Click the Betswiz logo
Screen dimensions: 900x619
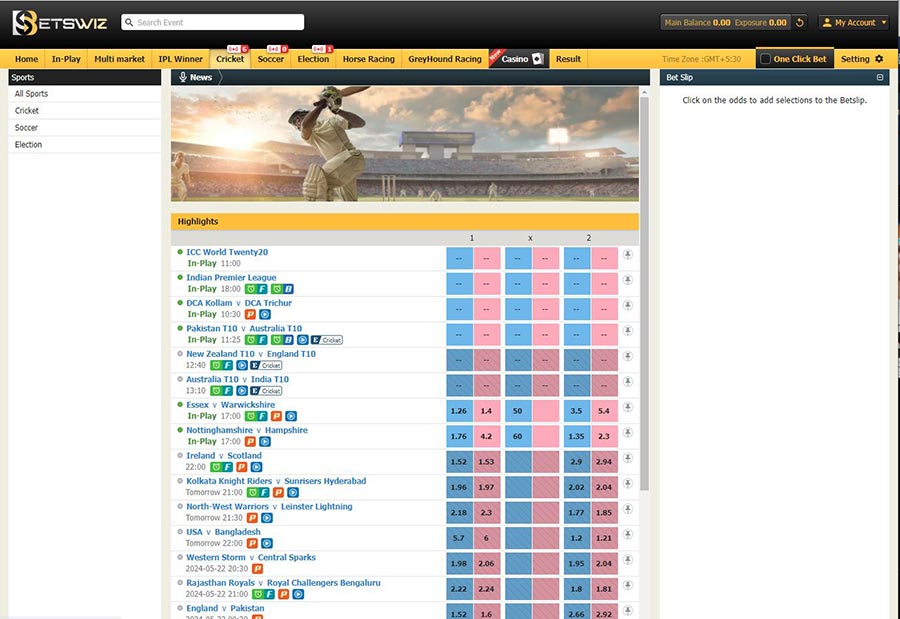59,22
